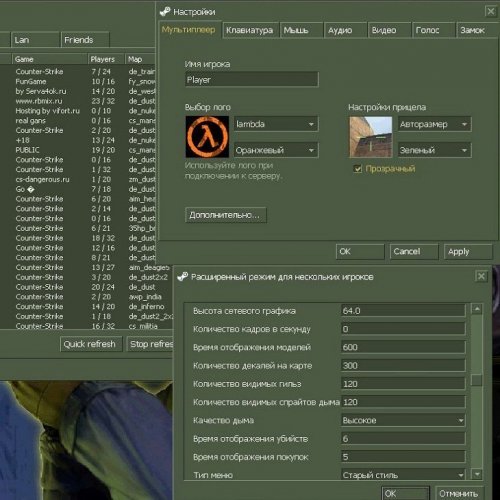Select the PUBLIC server row
Image resolution: width=500 pixels, height=500 pixels.
pyautogui.click(x=78, y=150)
